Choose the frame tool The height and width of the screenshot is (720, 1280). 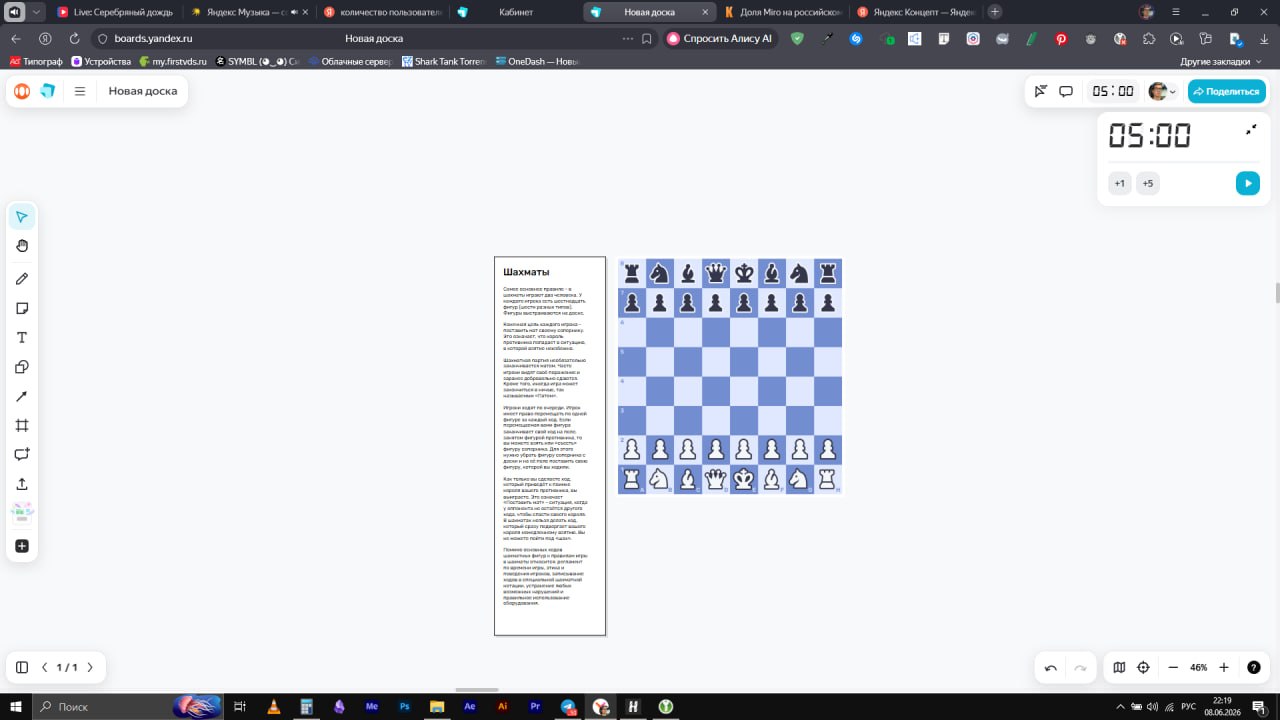click(x=22, y=425)
